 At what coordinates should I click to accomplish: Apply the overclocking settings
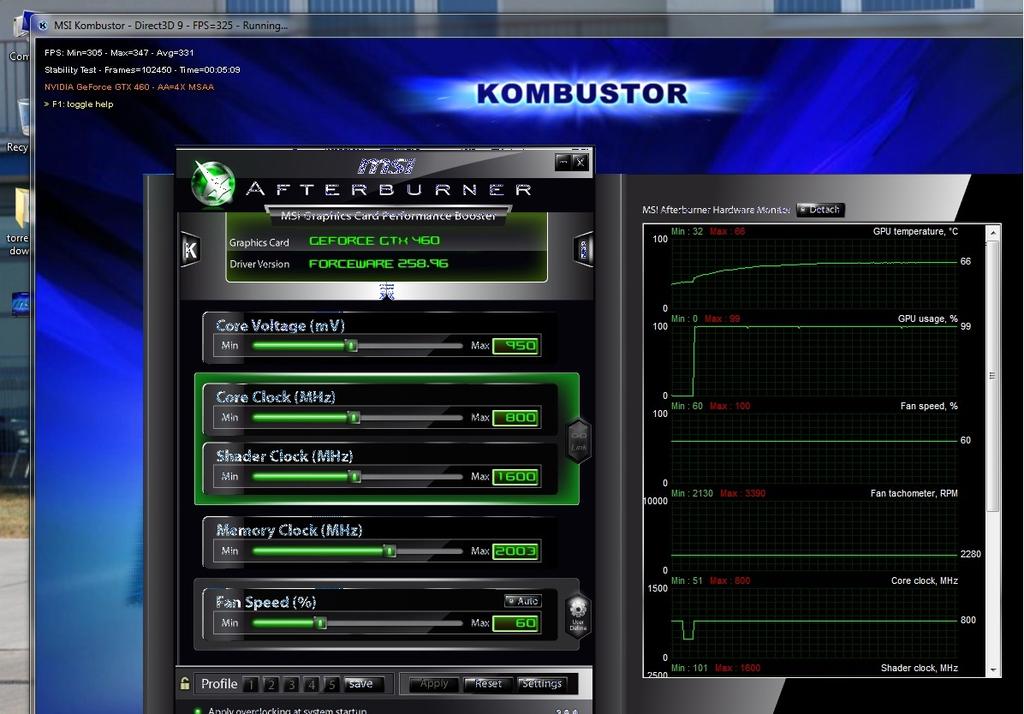click(x=434, y=683)
